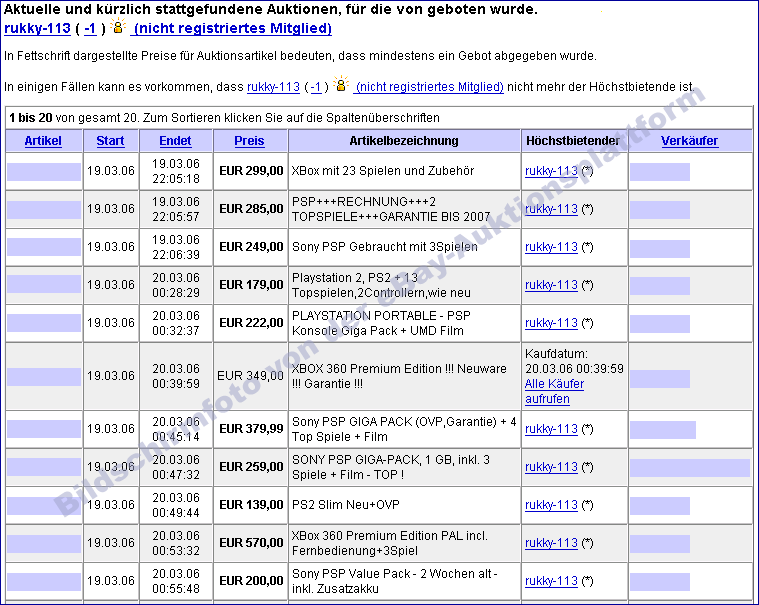Open rukky-113 link in Sony PSP Gebraucht row
The image size is (759, 605).
(x=551, y=247)
